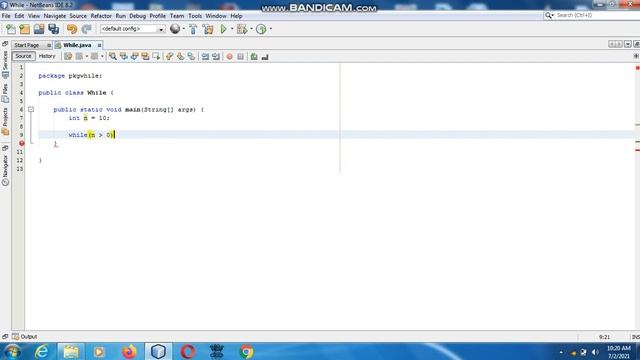
Task: Click the Uncomment icon in editor toolbar
Action: click(x=265, y=57)
